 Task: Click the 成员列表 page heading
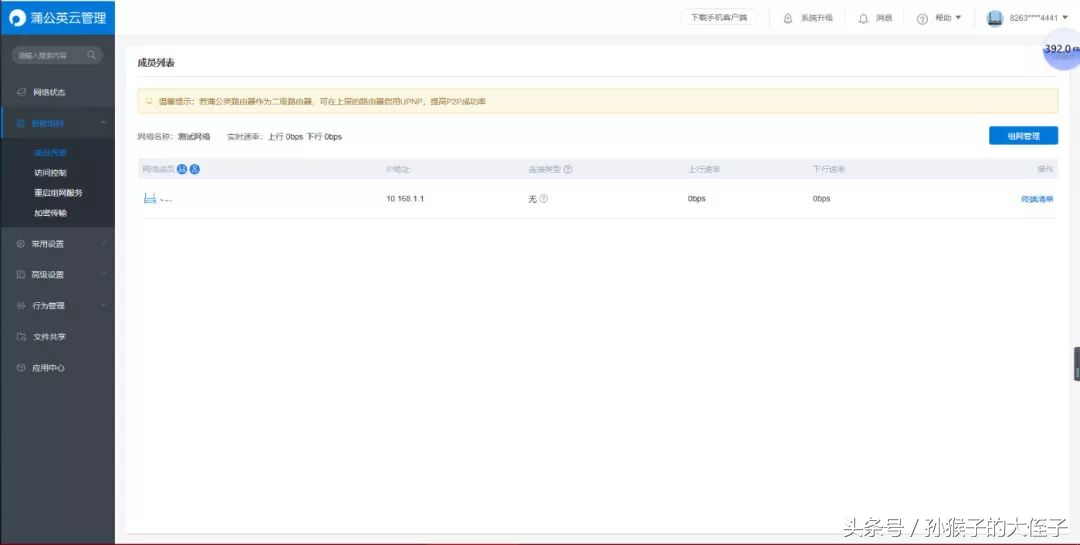pos(156,63)
